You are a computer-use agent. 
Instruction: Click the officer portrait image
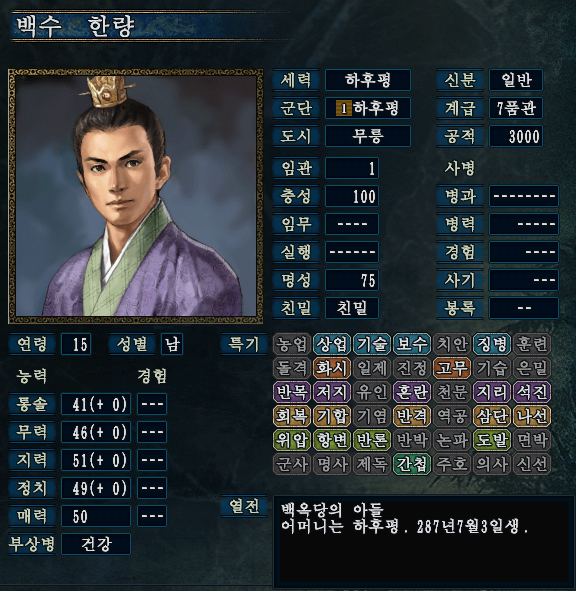(136, 196)
